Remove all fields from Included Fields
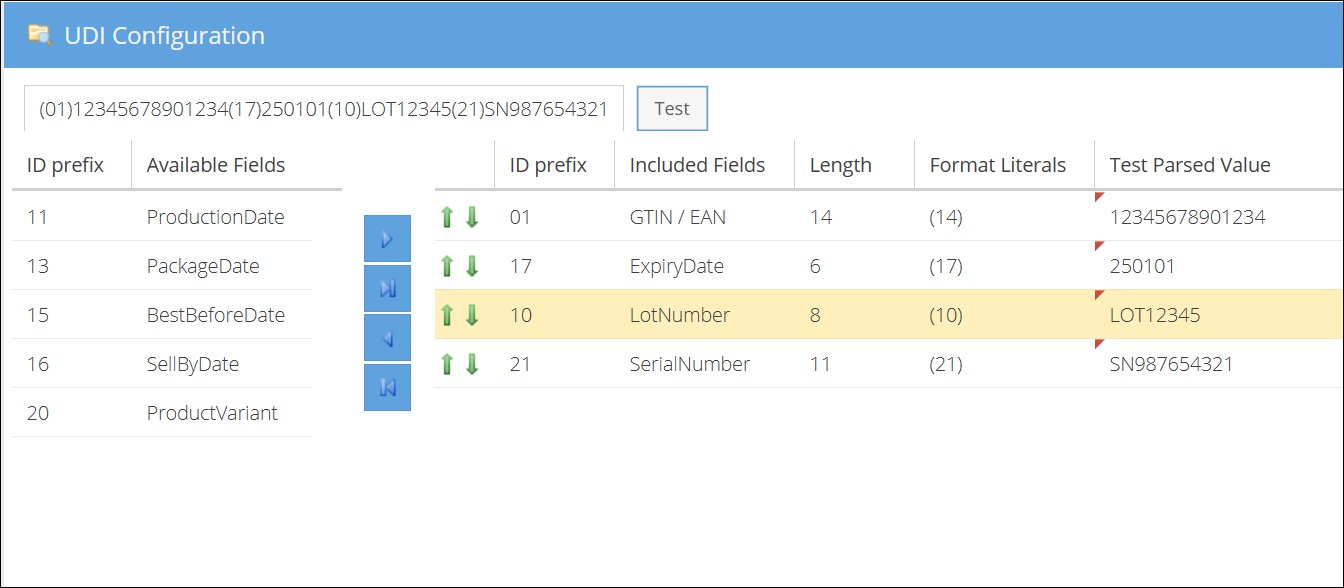This screenshot has width=1344, height=588. pyautogui.click(x=387, y=387)
